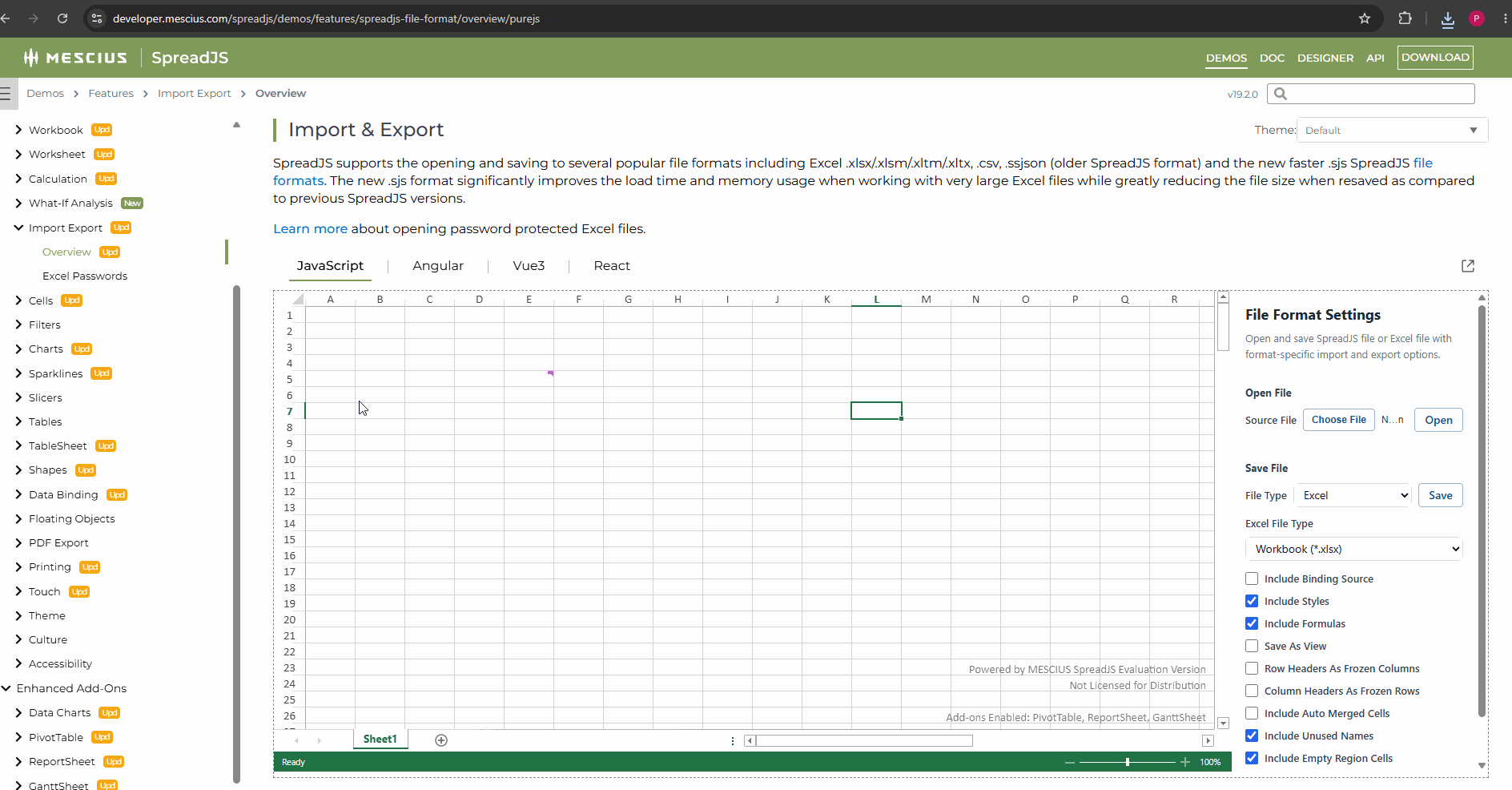
Task: Open the DOC menu item
Action: pyautogui.click(x=1272, y=58)
